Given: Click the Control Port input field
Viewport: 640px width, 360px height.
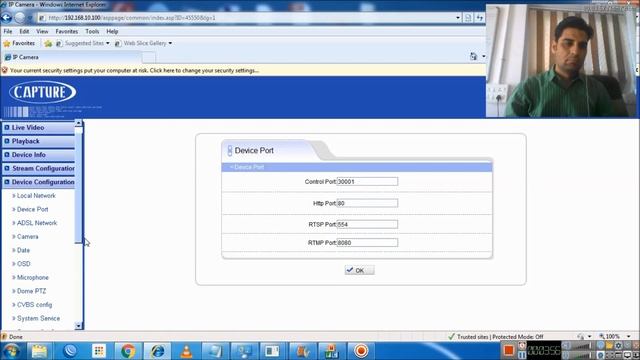Looking at the screenshot, I should pos(367,182).
